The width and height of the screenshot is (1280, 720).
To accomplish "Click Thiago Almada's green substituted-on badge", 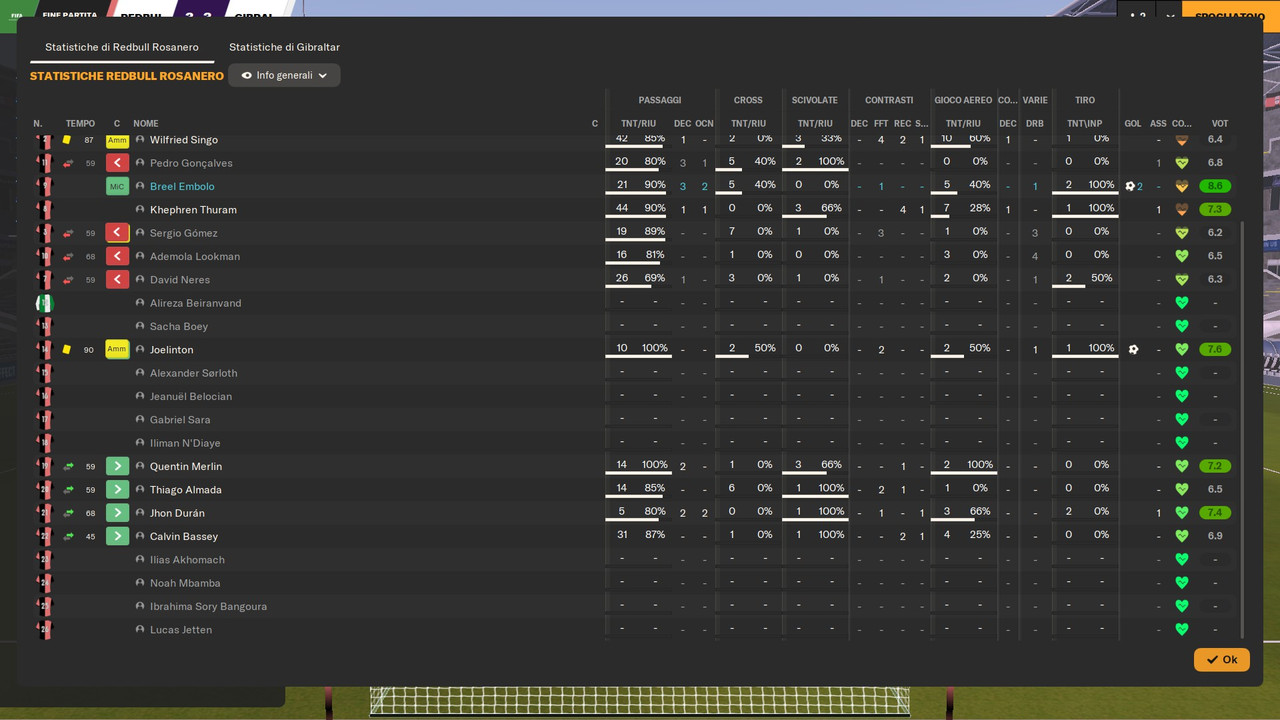I will point(117,490).
